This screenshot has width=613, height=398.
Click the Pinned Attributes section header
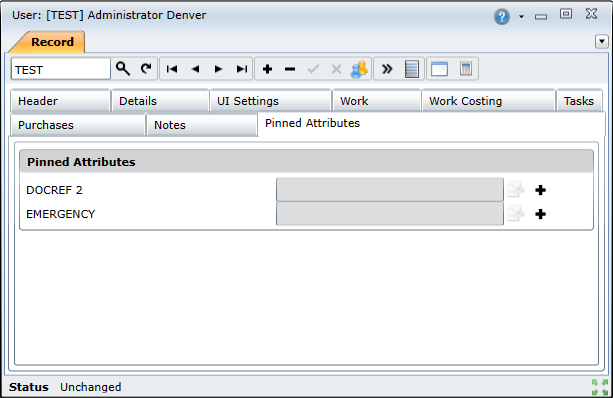pos(306,161)
